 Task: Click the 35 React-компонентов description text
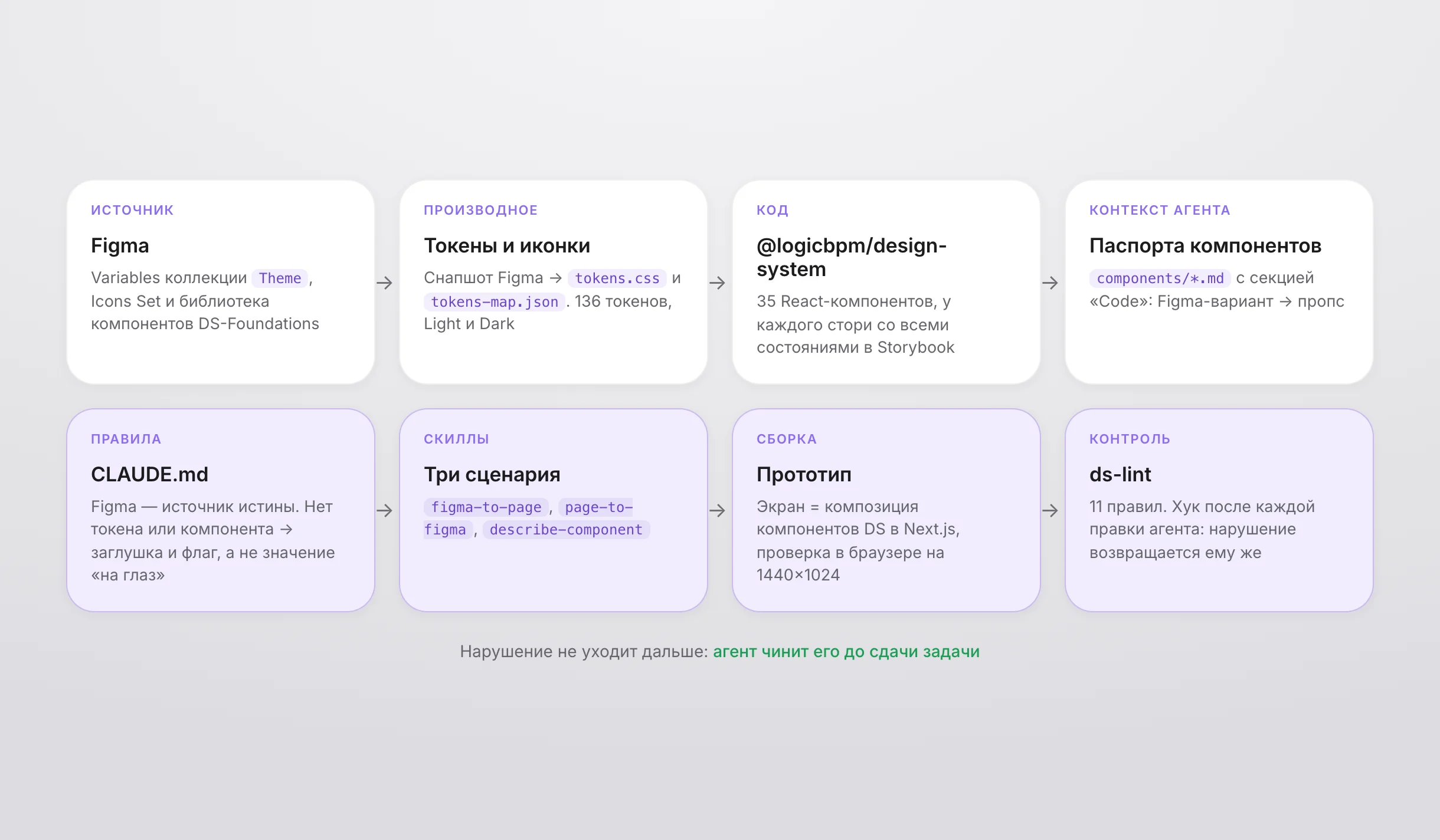point(855,324)
